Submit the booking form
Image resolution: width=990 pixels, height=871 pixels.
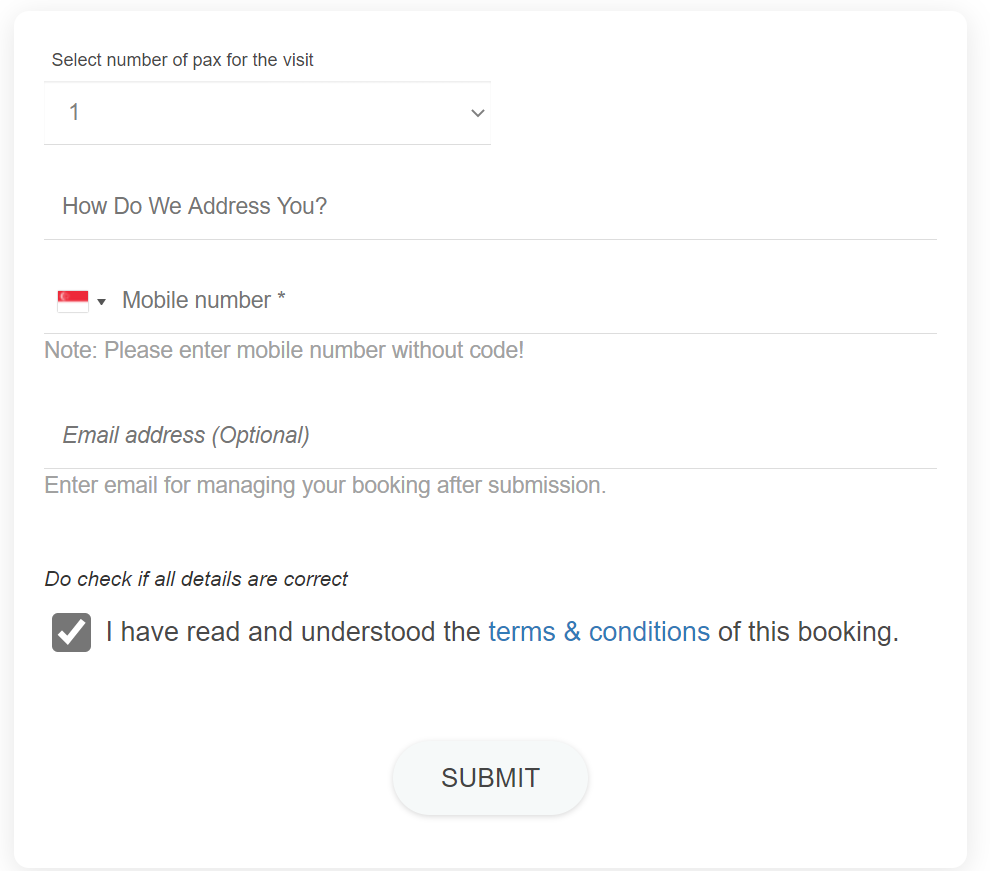tap(491, 778)
